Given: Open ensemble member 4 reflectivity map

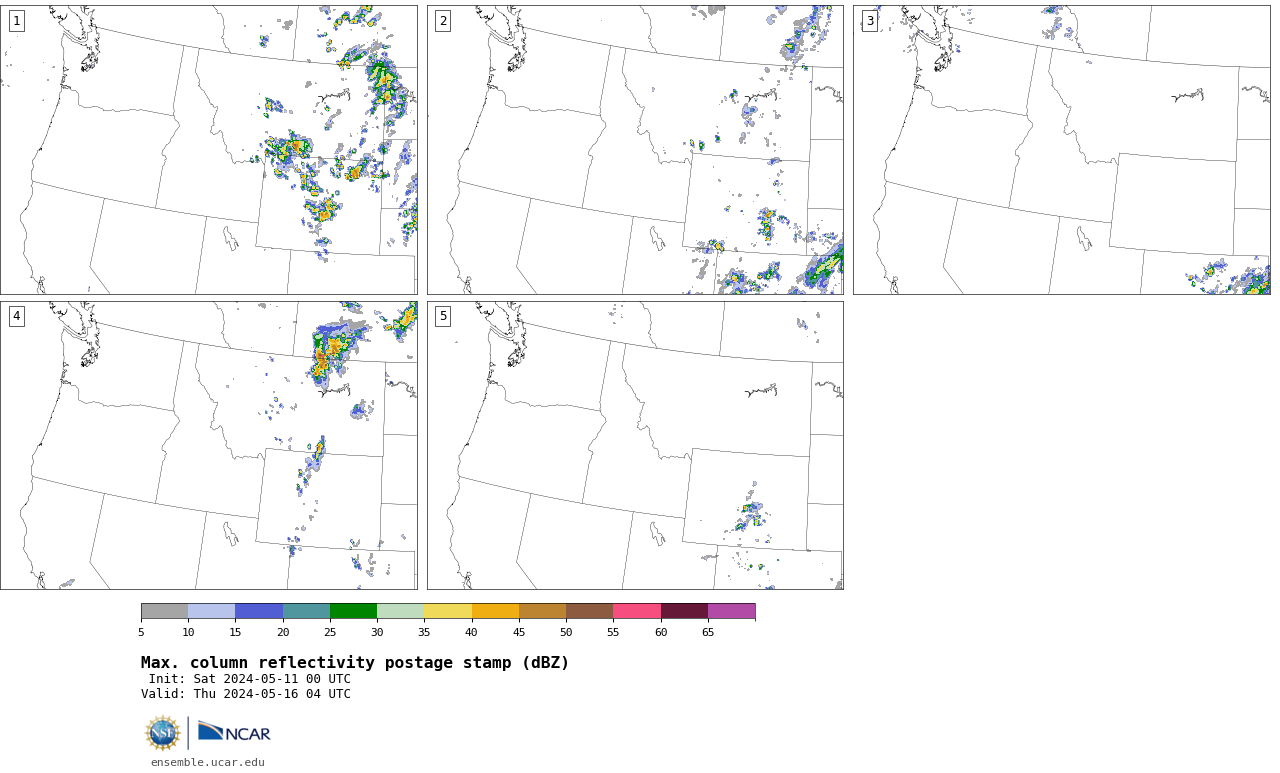Looking at the screenshot, I should pos(209,445).
